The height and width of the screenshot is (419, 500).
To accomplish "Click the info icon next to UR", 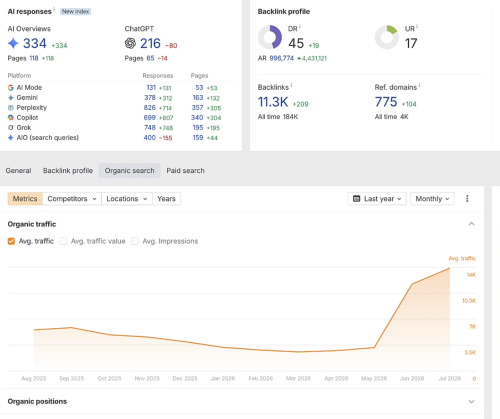I will 417,26.
